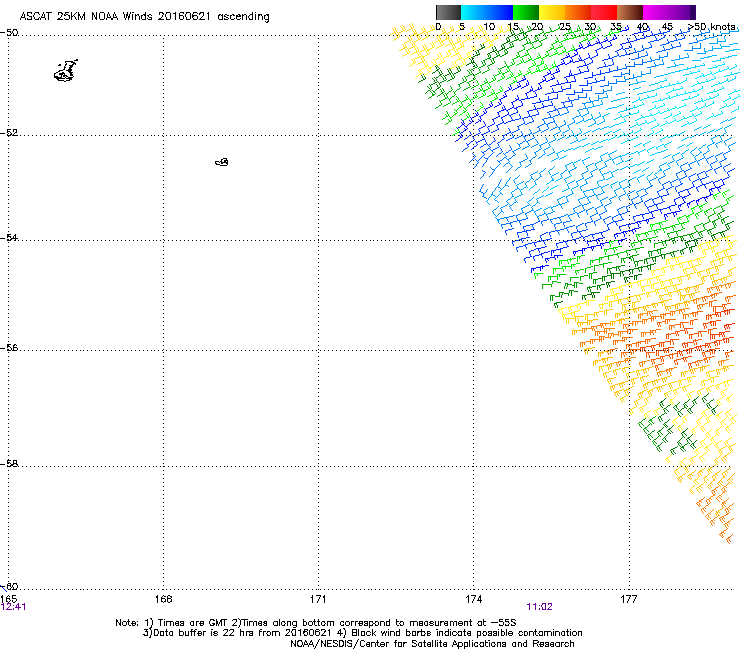The image size is (740, 650).
Task: Click the gray 0-5 knots color swatch
Action: click(x=448, y=12)
